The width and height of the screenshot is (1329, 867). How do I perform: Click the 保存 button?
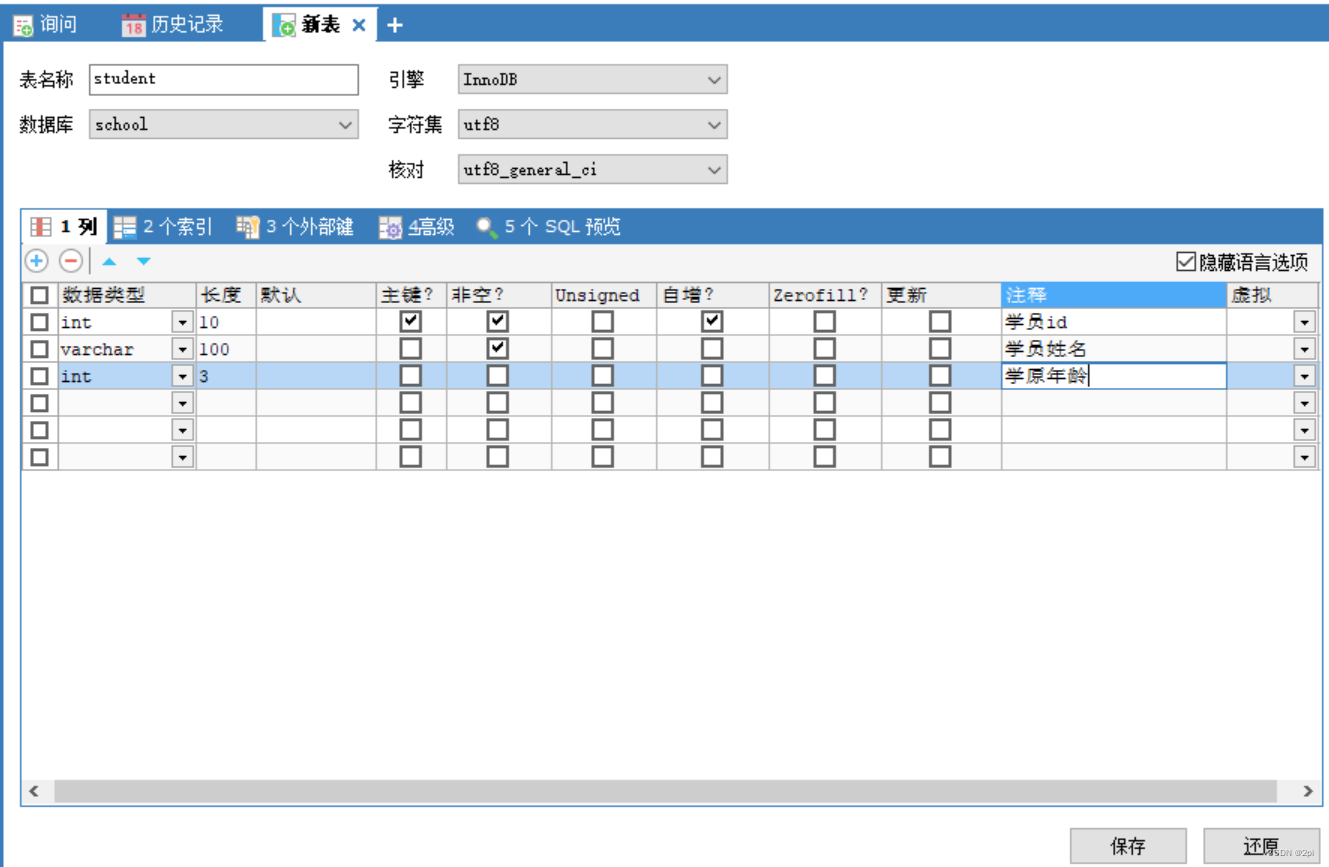click(1128, 846)
